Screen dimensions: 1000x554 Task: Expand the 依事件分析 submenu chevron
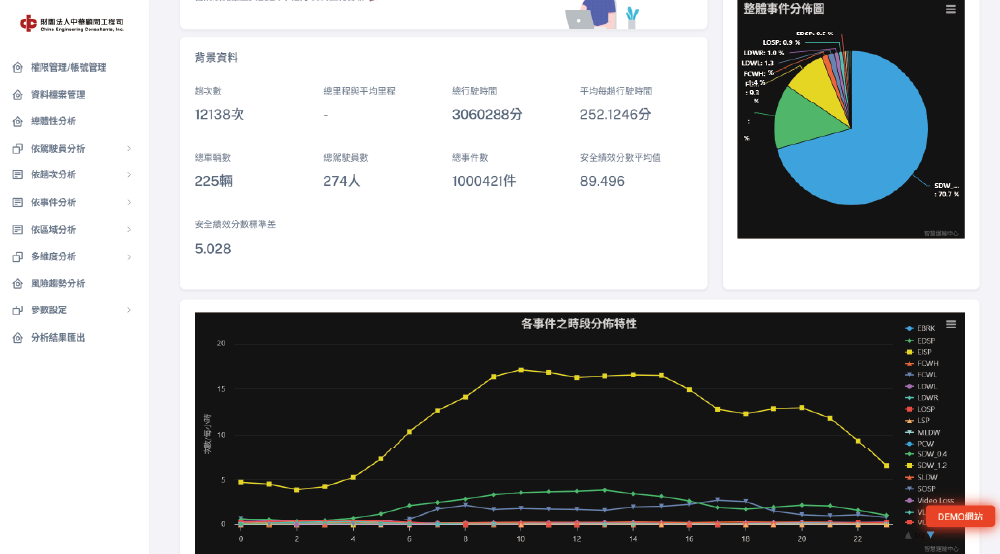coord(129,203)
